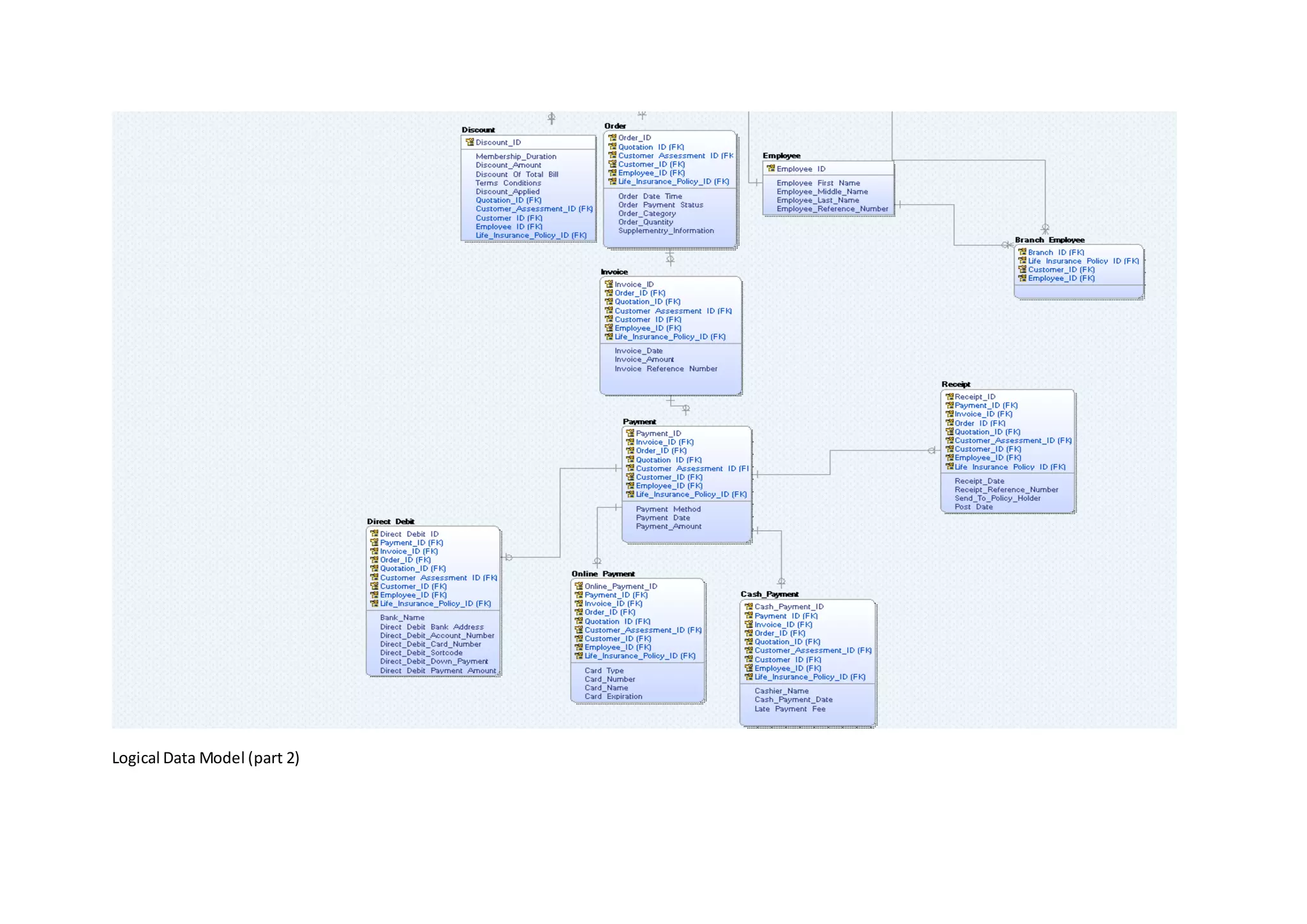The image size is (1307, 924).
Task: Select the Cashier_Name attribute
Action: coord(781,690)
